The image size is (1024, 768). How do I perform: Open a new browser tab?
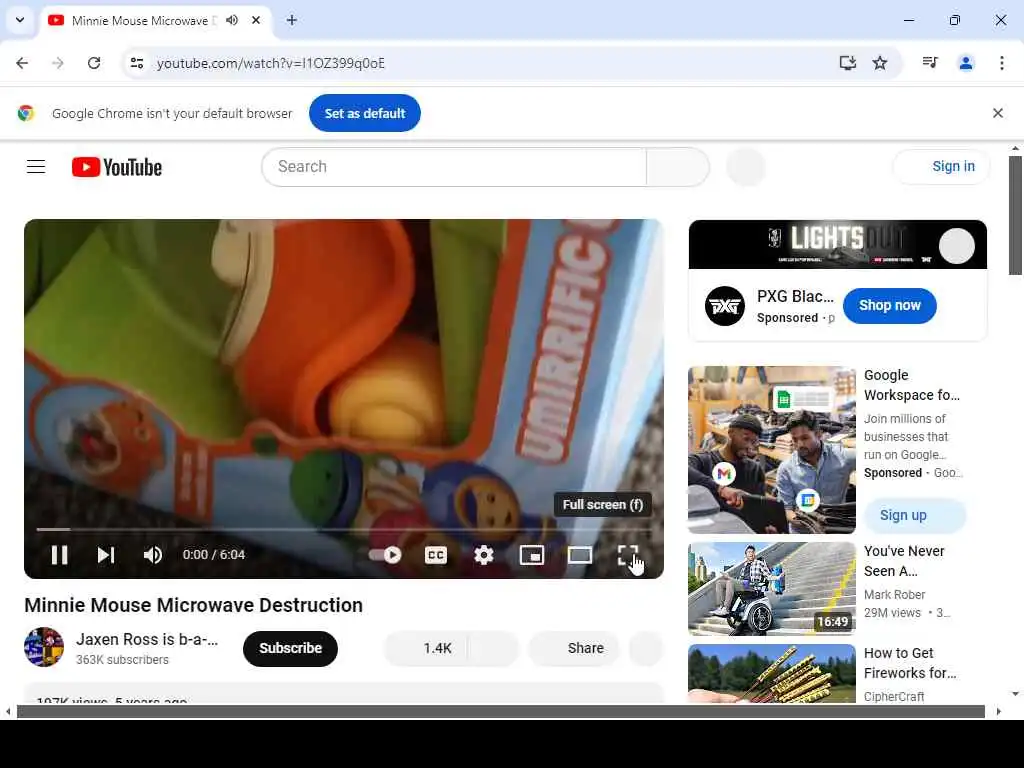point(292,20)
